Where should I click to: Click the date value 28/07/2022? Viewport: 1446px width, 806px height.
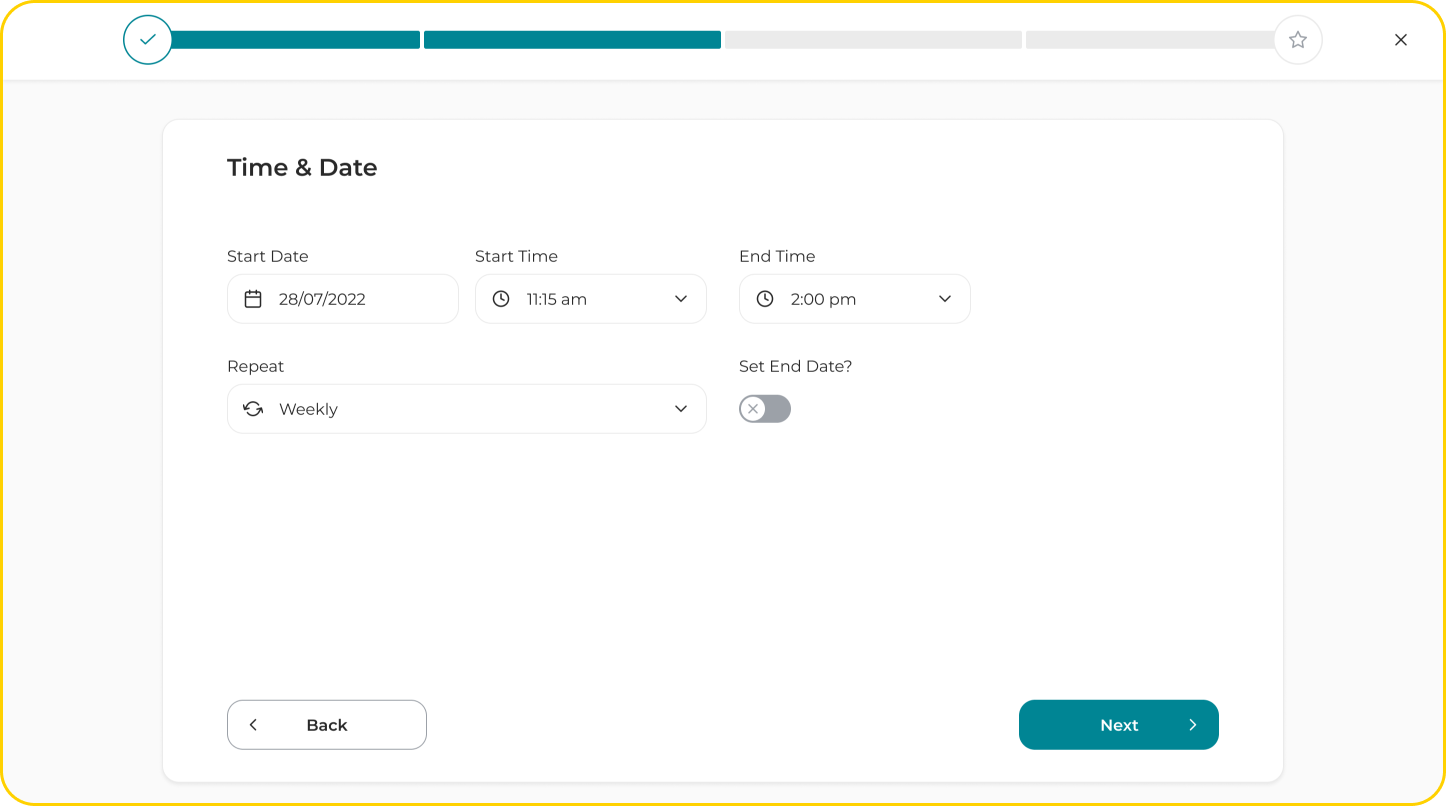[322, 299]
